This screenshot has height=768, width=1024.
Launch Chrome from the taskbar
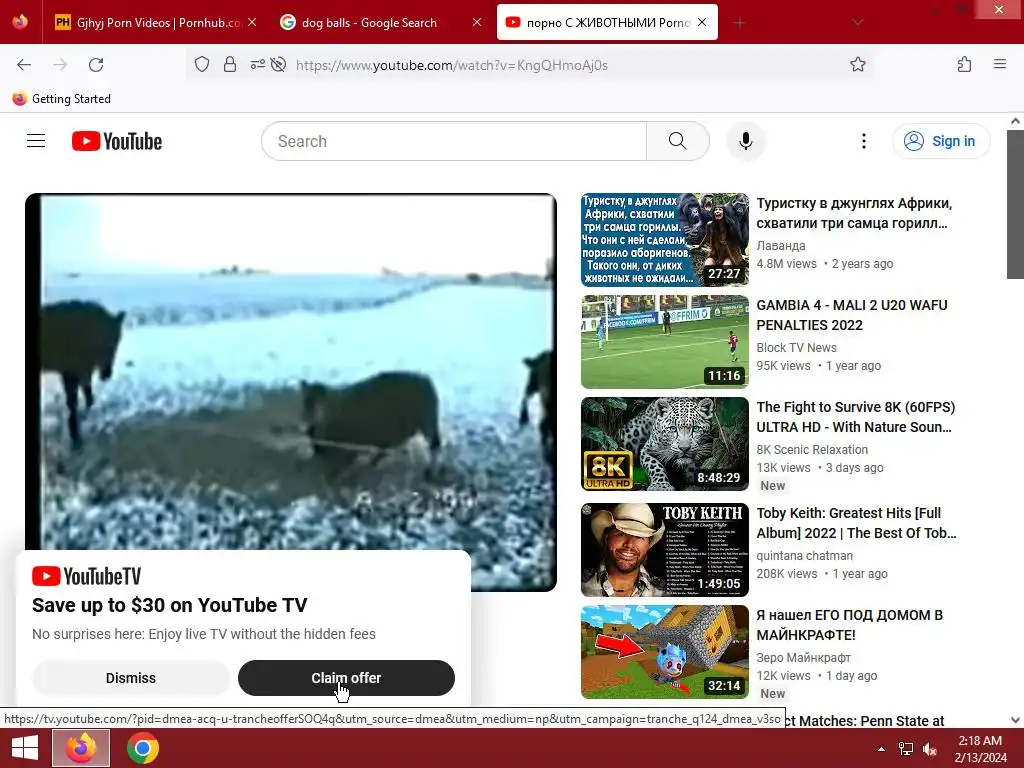[x=143, y=748]
